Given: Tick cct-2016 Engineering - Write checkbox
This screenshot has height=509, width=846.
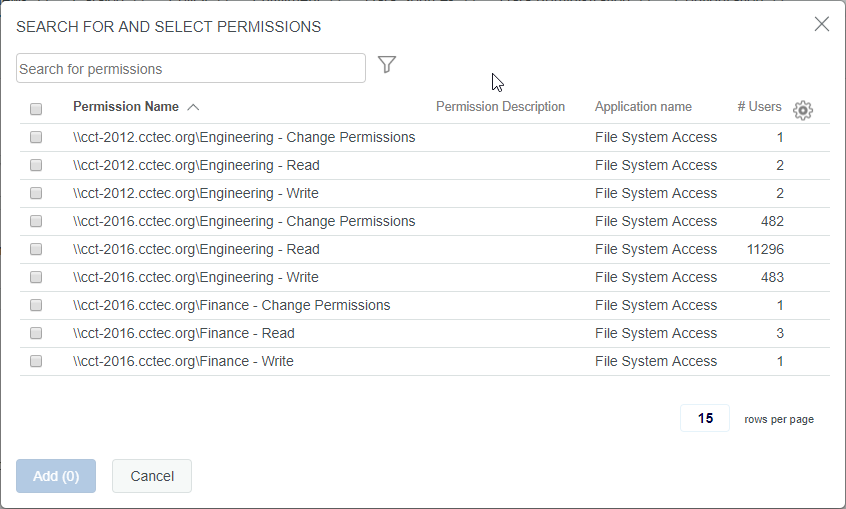Looking at the screenshot, I should [36, 277].
